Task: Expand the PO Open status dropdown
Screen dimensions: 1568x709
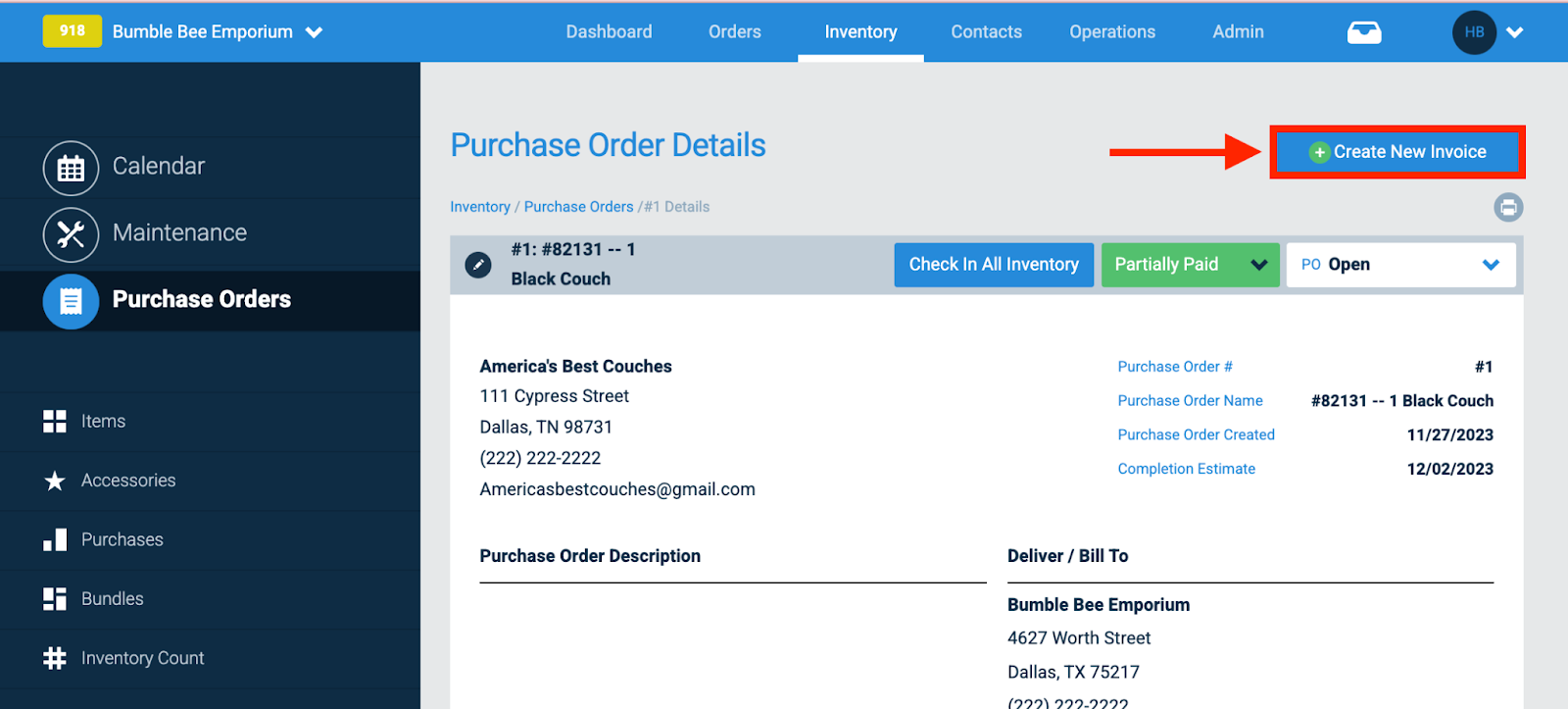Action: point(1399,264)
